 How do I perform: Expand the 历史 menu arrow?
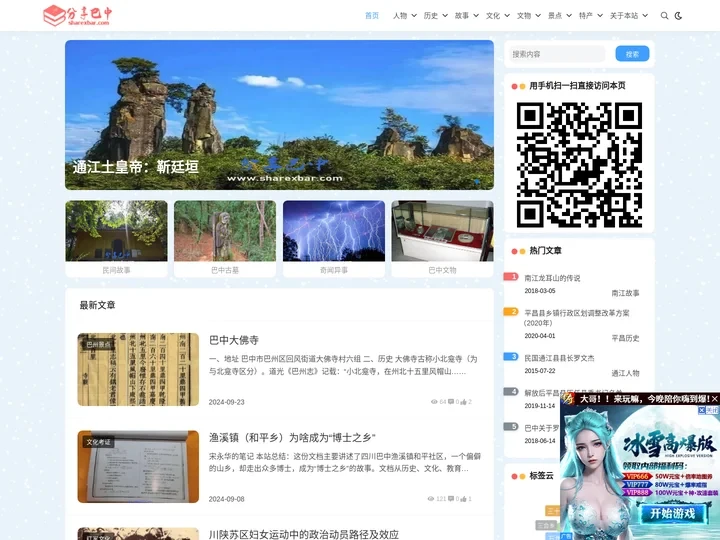(445, 16)
